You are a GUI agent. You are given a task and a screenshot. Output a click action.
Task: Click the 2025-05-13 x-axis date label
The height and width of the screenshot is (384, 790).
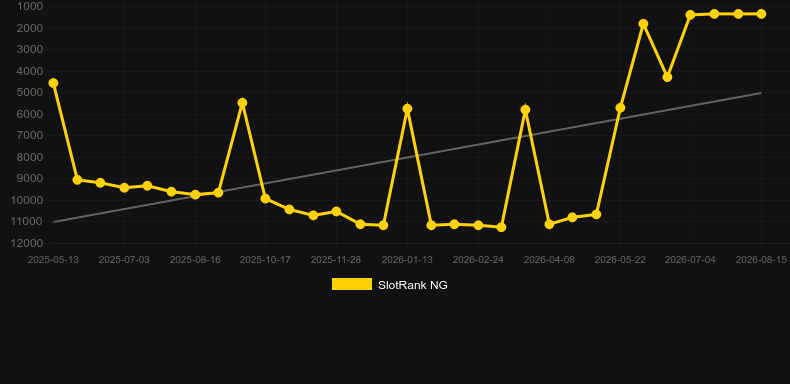(53, 260)
